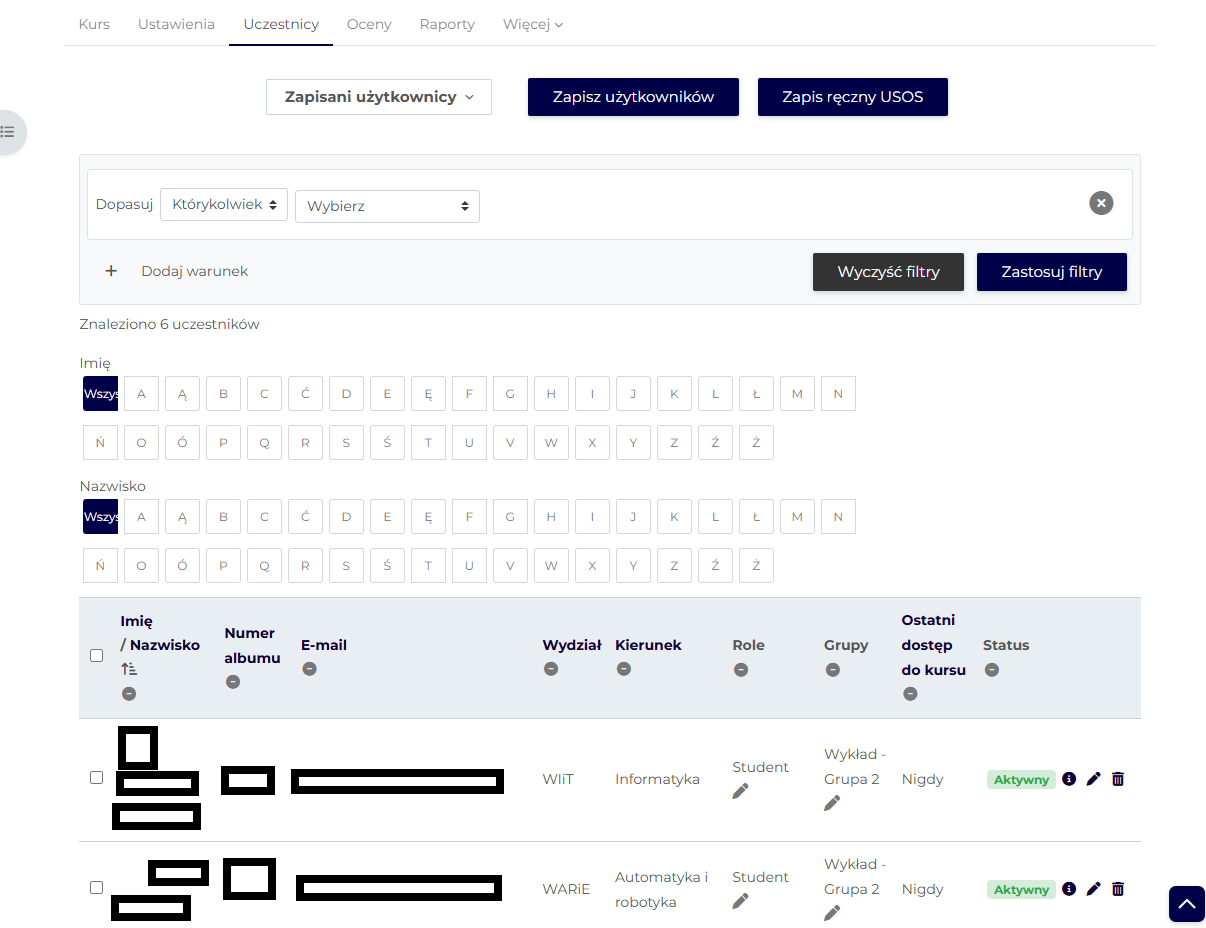
Task: Open the Wybierz filter type dropdown
Action: 387,206
